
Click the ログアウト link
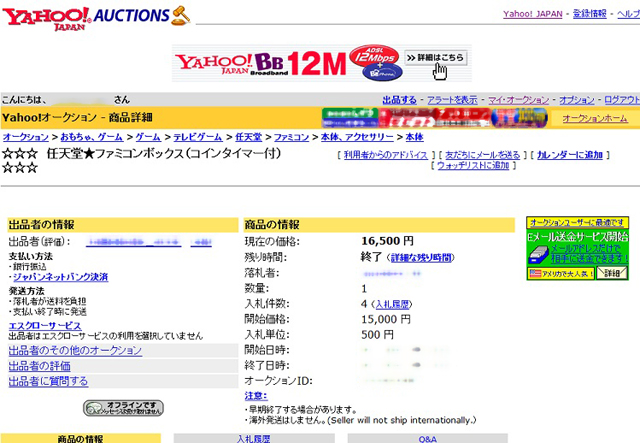[622, 100]
